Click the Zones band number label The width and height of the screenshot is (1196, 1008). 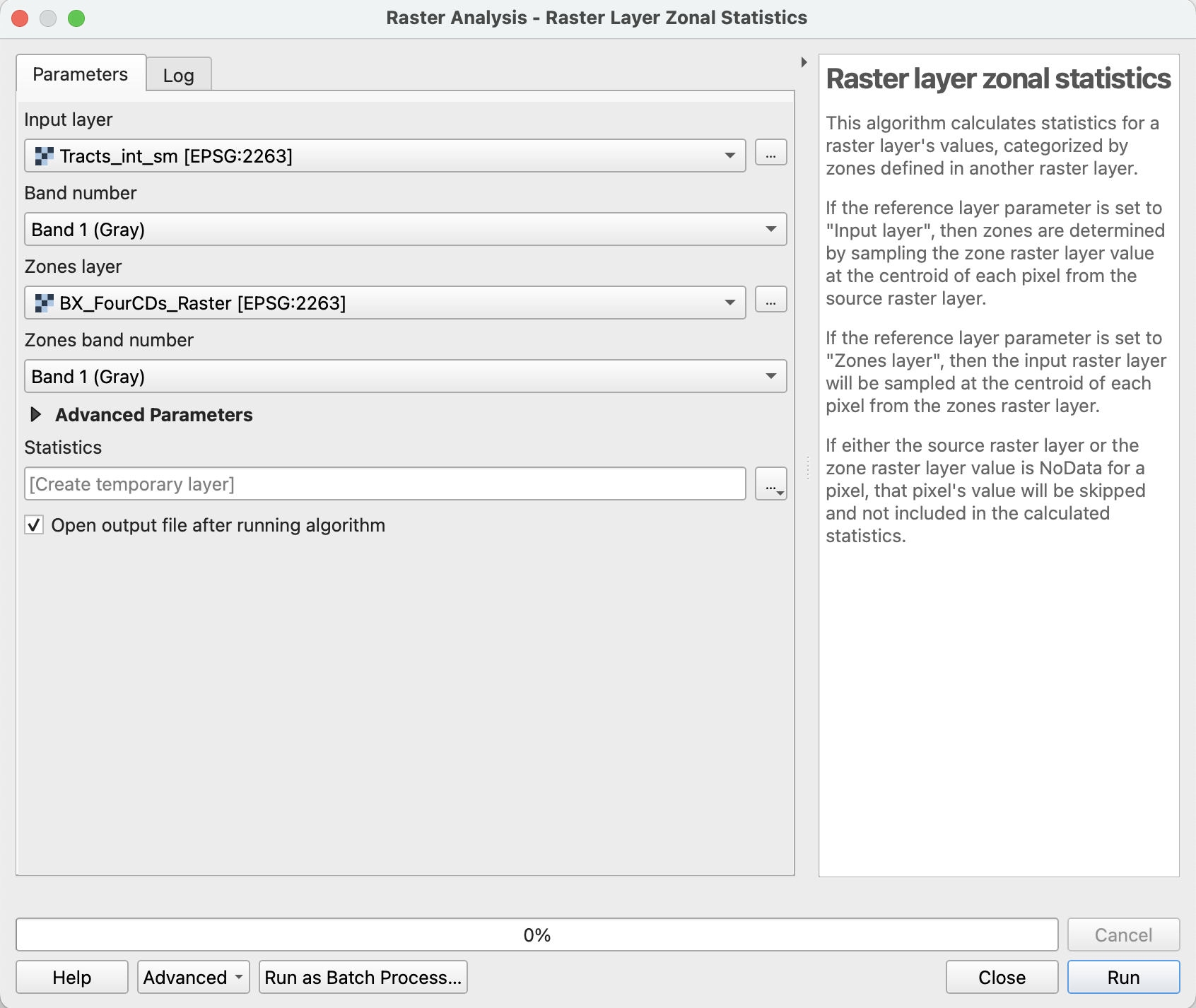pos(109,340)
